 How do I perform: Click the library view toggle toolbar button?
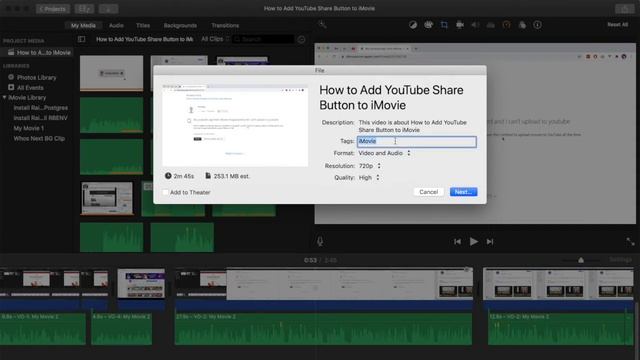84,9
